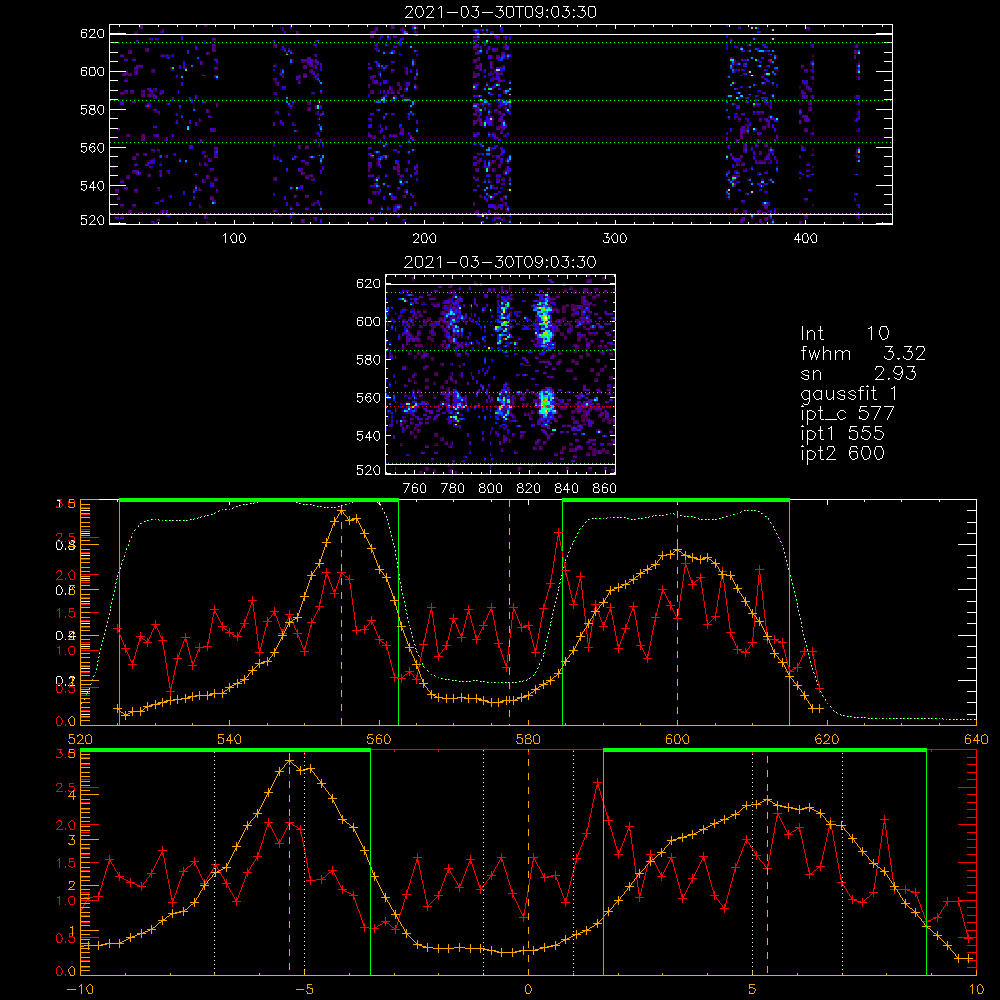Click x-axis tick label 780 on middle image
The width and height of the screenshot is (1000, 1000).
[x=453, y=489]
